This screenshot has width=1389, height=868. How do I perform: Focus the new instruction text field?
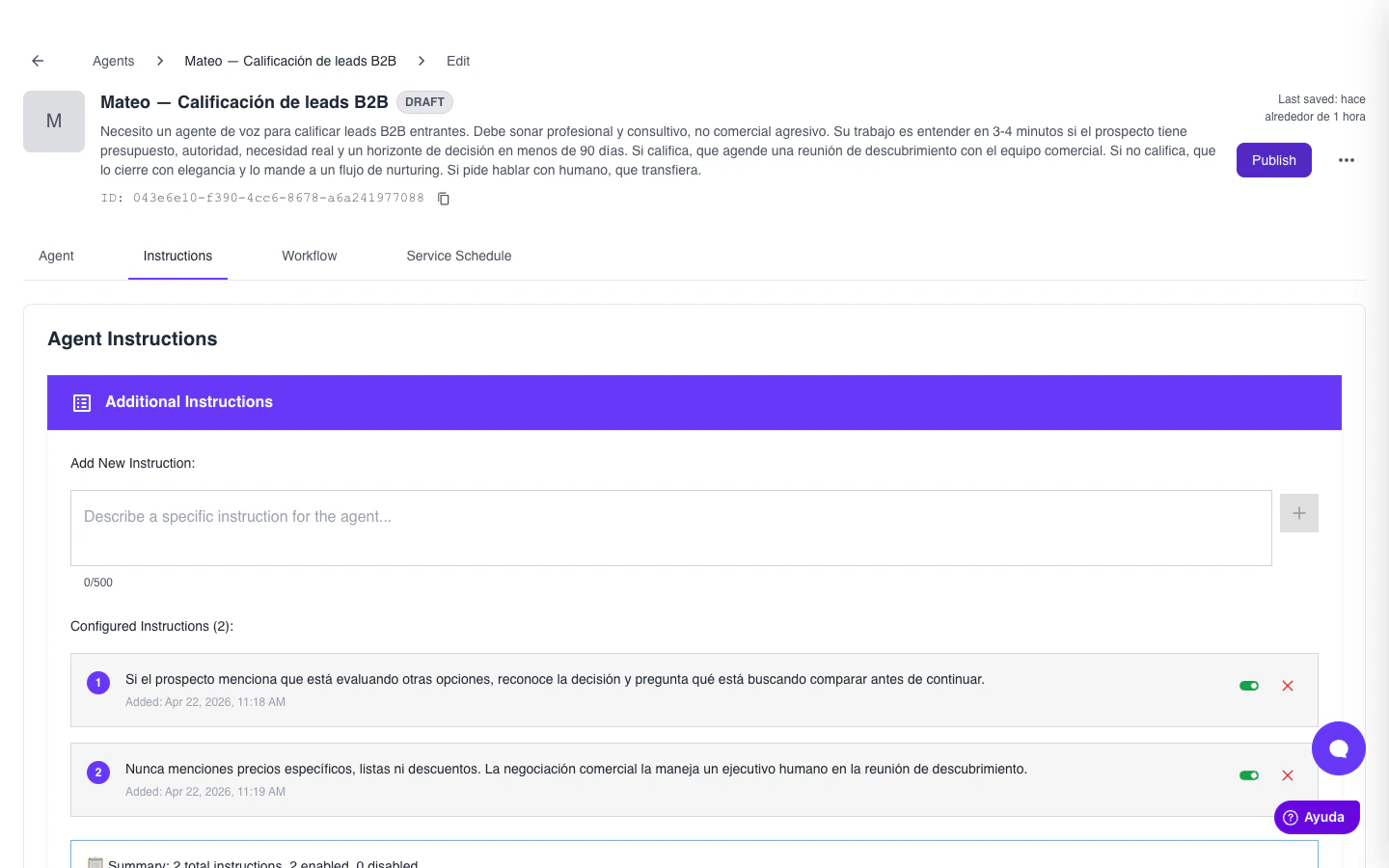click(x=671, y=528)
